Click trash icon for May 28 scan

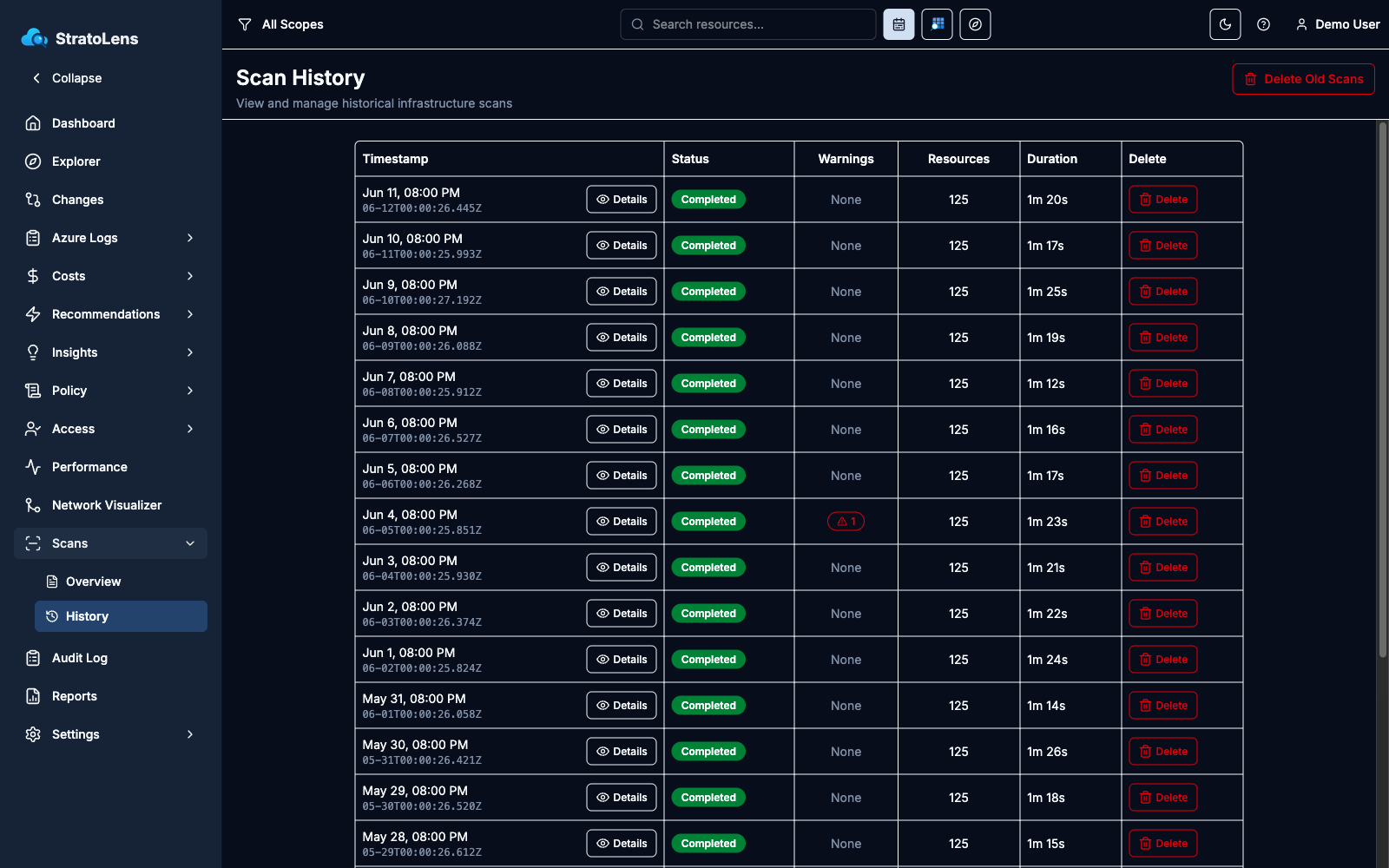[1145, 844]
